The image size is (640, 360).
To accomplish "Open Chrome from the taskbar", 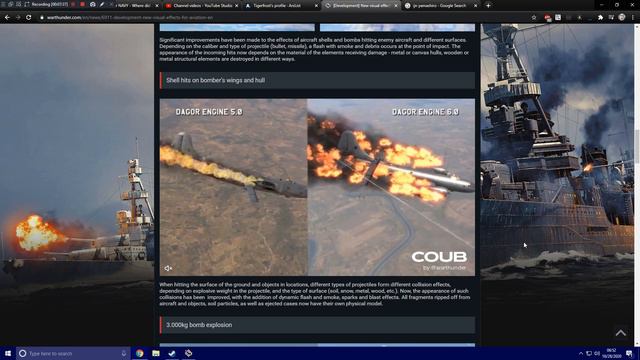I will pyautogui.click(x=140, y=353).
